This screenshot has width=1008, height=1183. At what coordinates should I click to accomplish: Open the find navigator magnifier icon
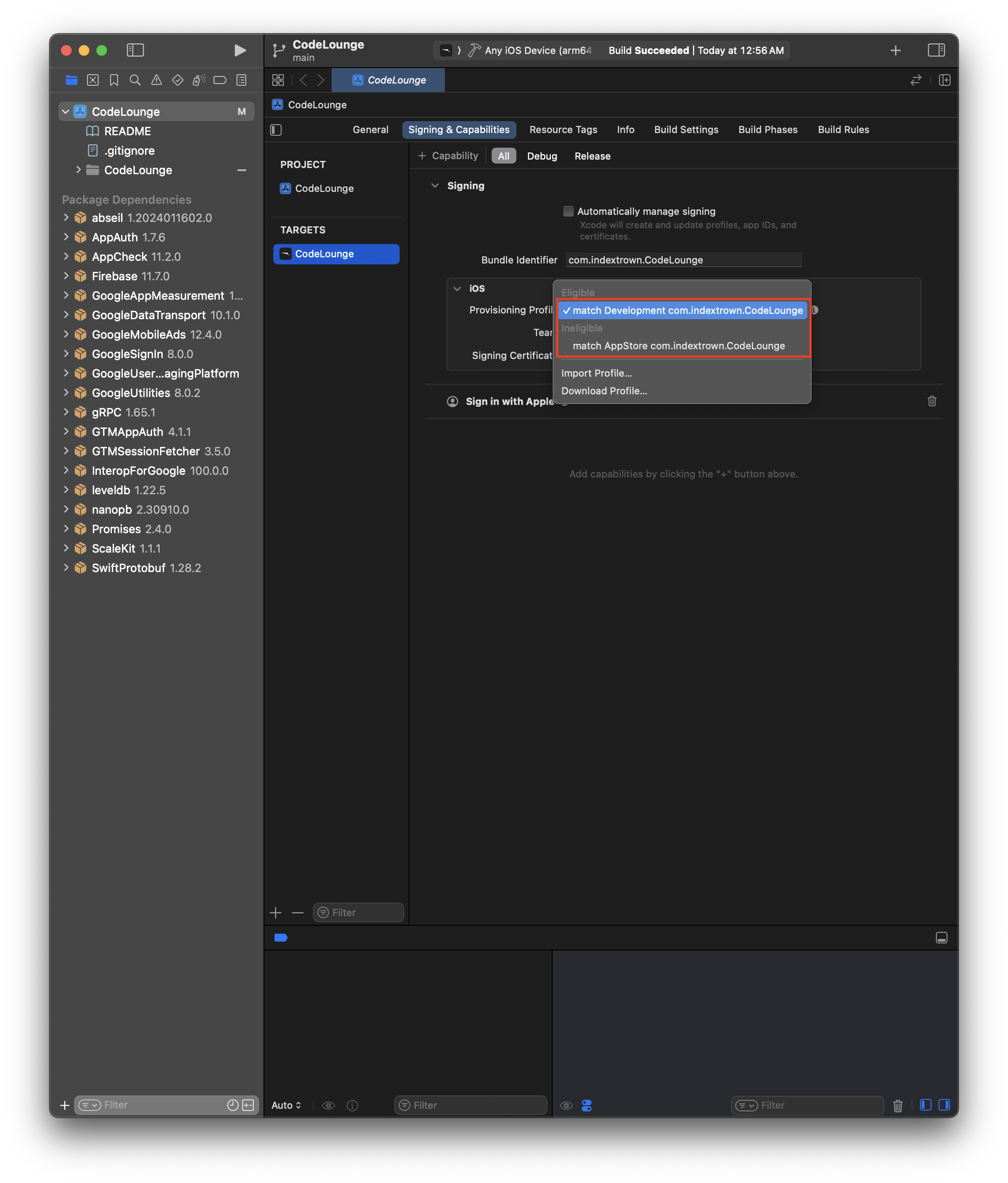[135, 80]
